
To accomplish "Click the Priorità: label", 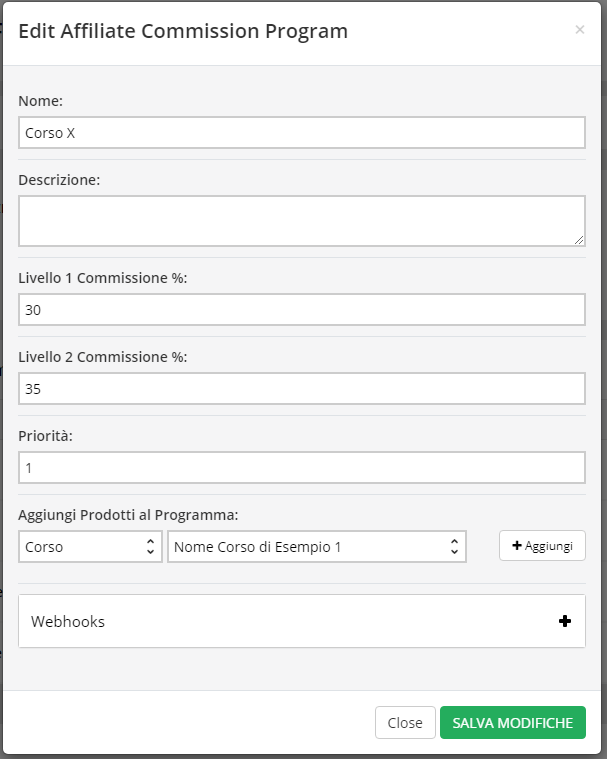I will click(x=46, y=436).
